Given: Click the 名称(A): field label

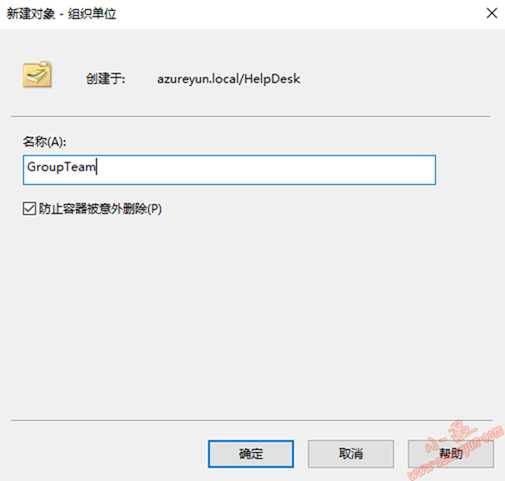Looking at the screenshot, I should point(44,142).
